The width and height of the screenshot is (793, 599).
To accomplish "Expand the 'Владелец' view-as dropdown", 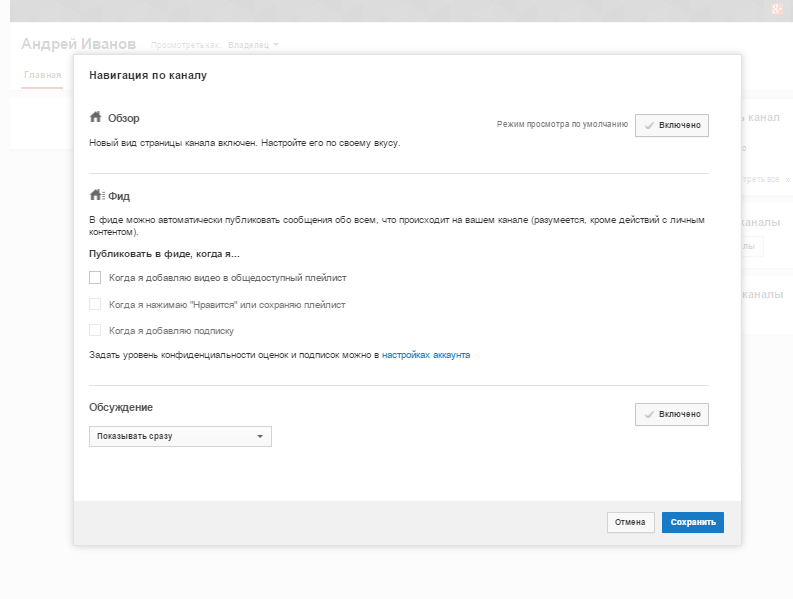I will 253,45.
